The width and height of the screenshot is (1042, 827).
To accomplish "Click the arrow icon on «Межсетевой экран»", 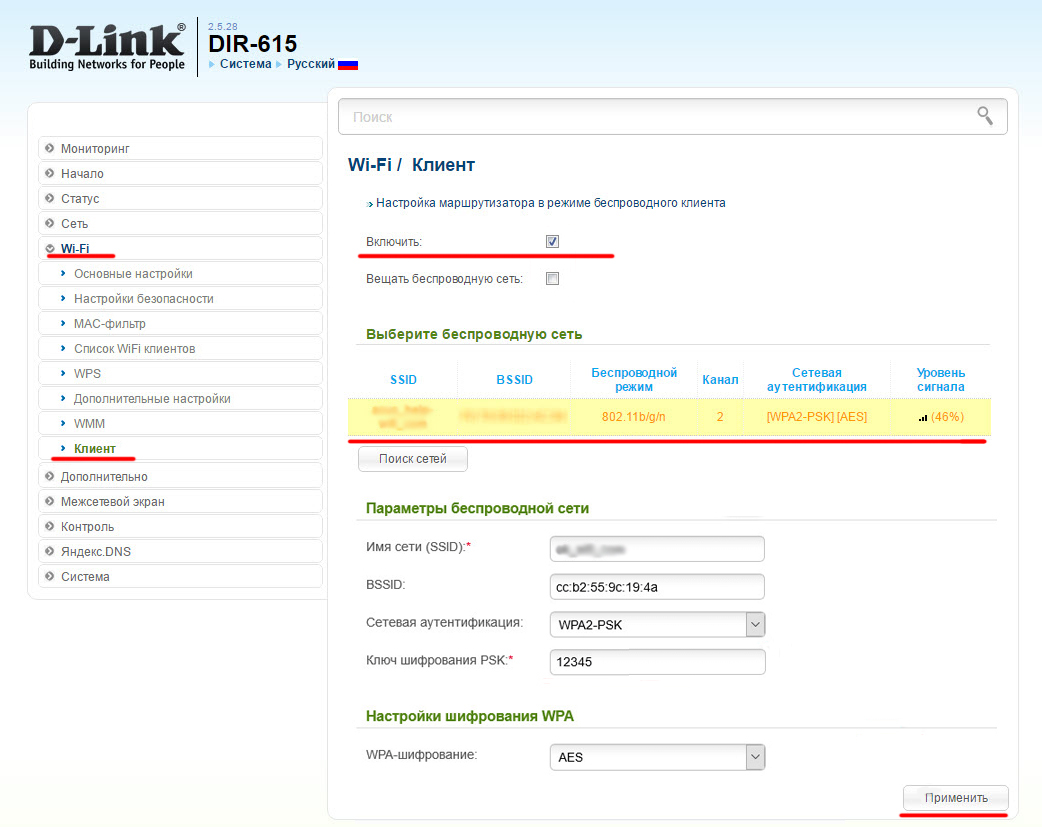I will [48, 501].
